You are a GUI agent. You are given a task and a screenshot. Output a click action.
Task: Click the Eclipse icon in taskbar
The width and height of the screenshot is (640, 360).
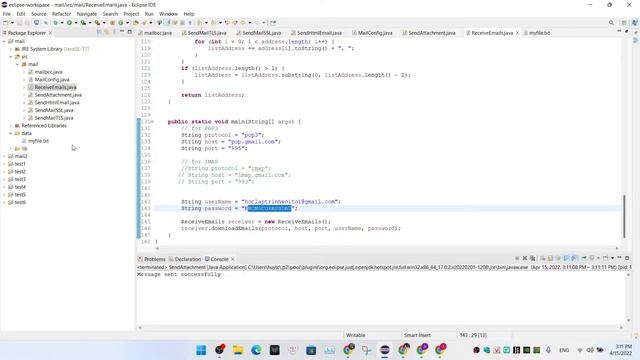[385, 350]
